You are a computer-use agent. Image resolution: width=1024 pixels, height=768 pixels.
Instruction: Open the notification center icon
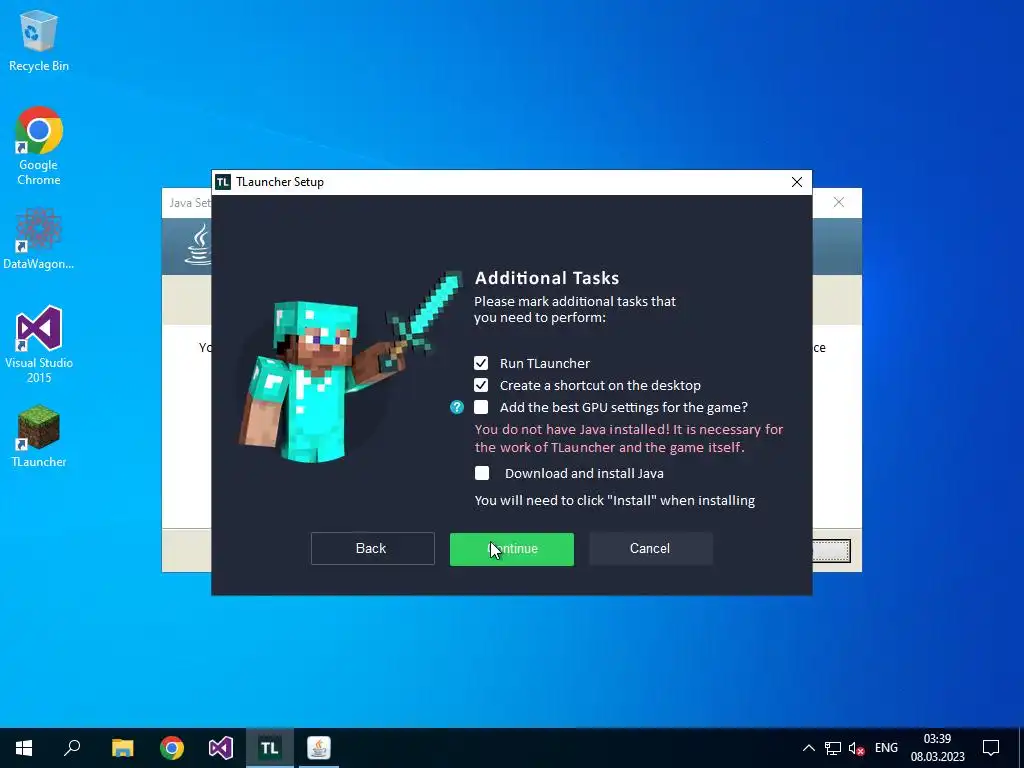(991, 748)
